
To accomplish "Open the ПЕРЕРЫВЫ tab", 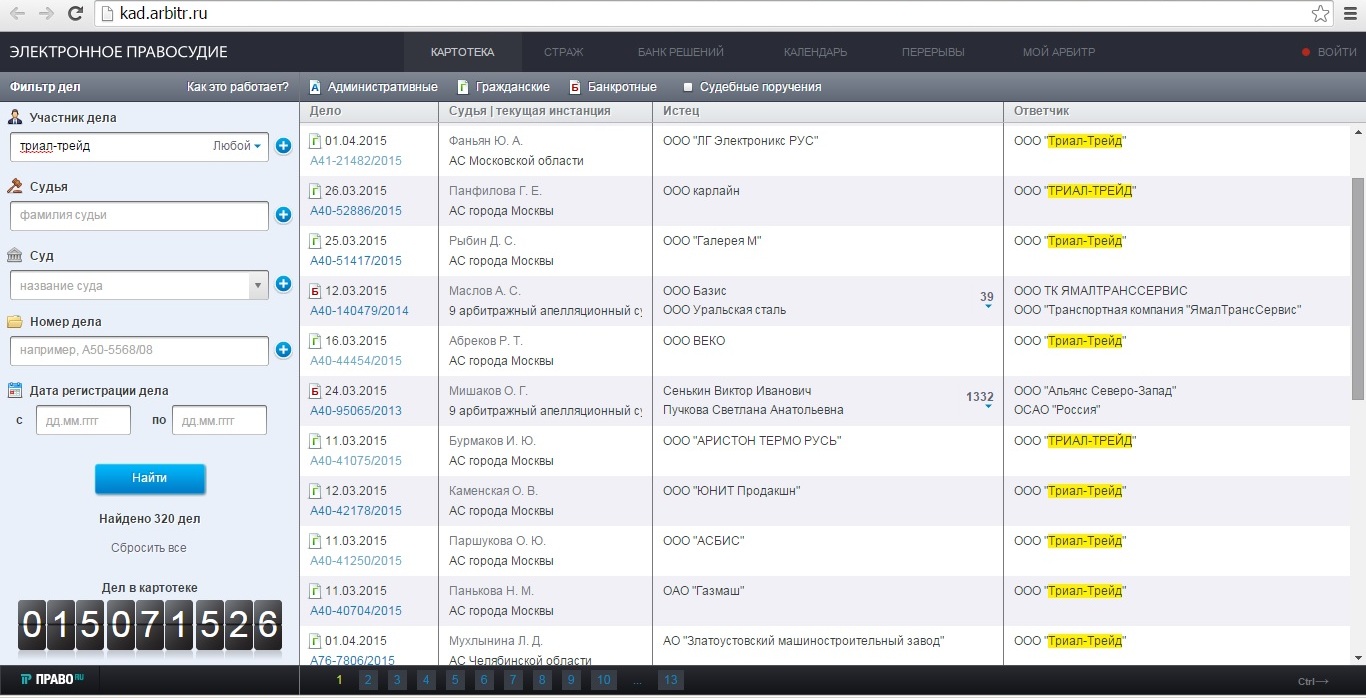I will pyautogui.click(x=933, y=52).
